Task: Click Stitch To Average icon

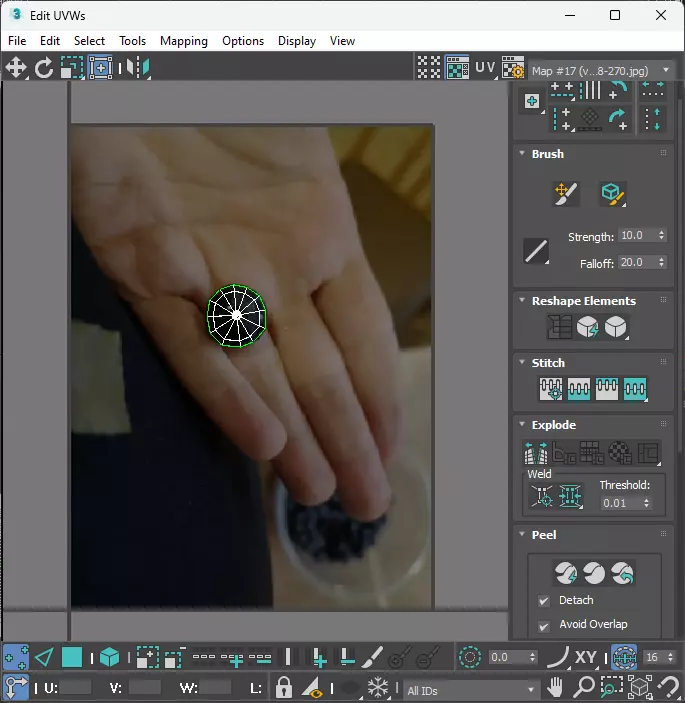Action: [x=579, y=389]
